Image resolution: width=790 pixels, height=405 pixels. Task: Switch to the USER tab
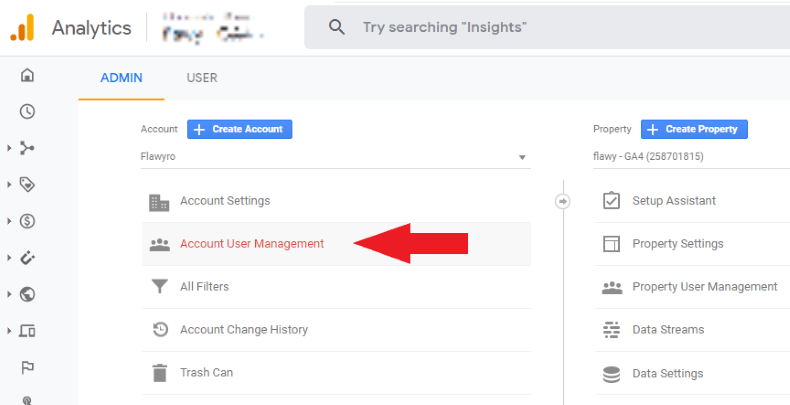click(201, 78)
